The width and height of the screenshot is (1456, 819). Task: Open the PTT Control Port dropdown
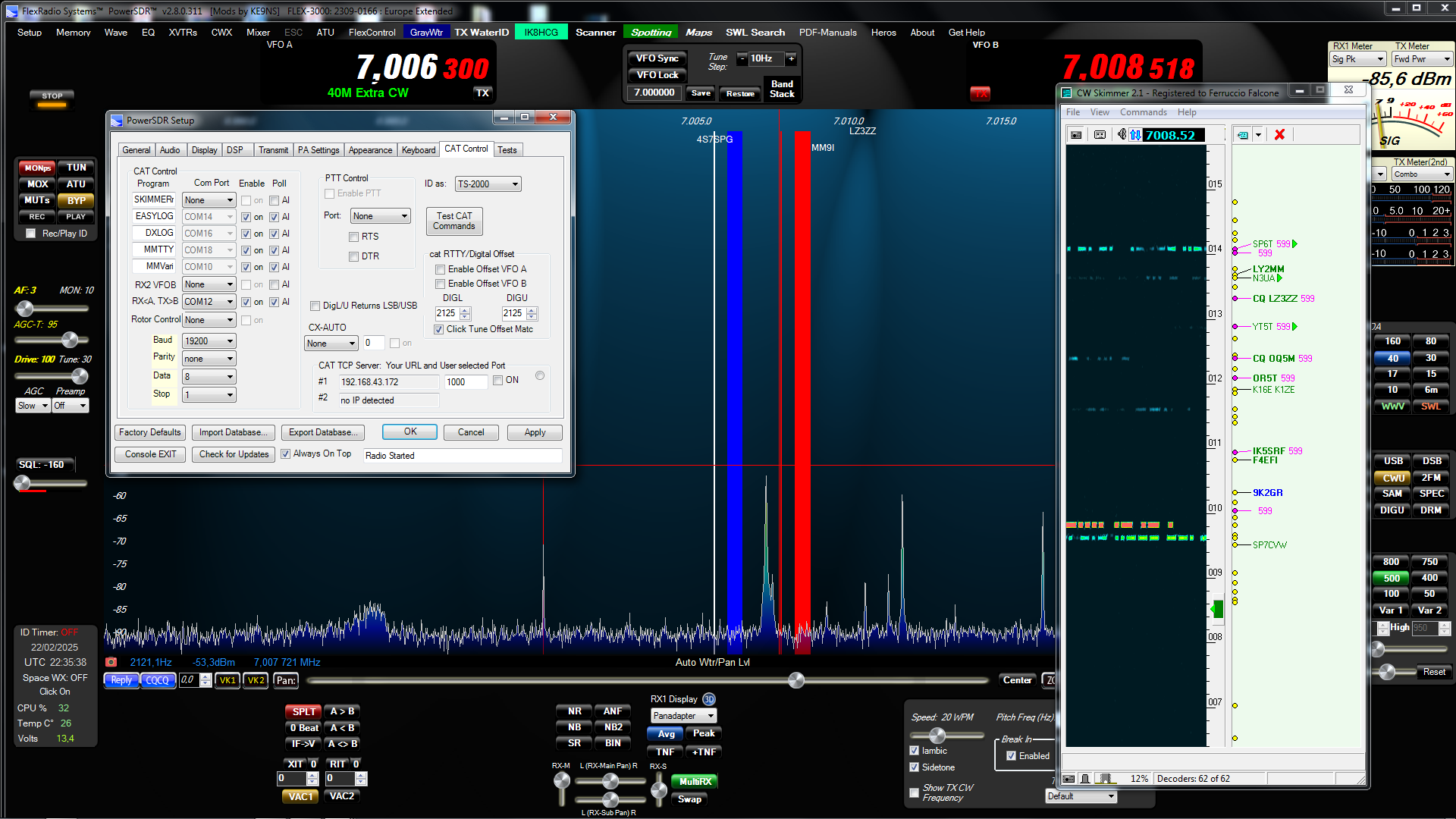pos(380,216)
